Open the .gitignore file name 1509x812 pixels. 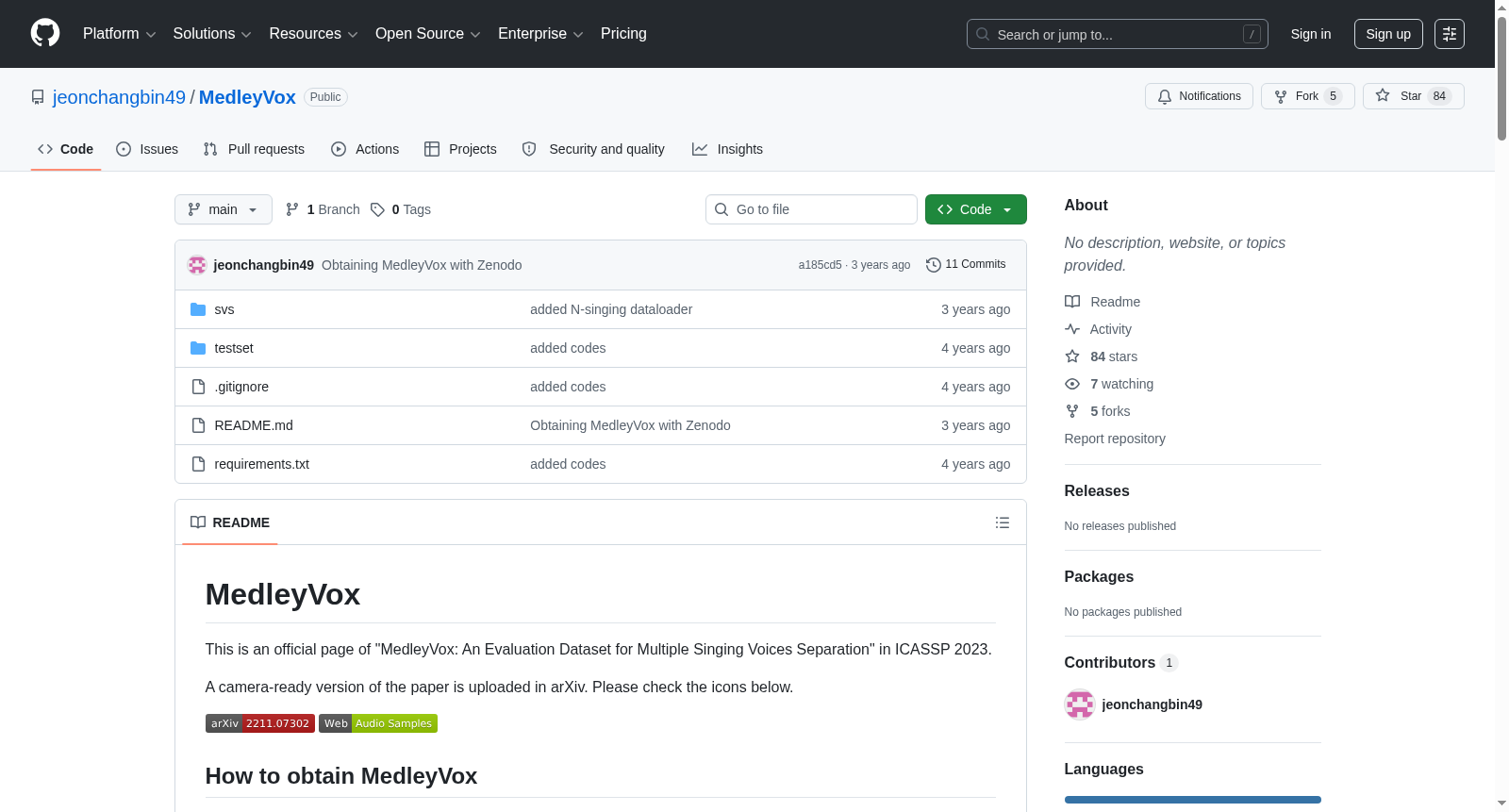click(x=241, y=387)
